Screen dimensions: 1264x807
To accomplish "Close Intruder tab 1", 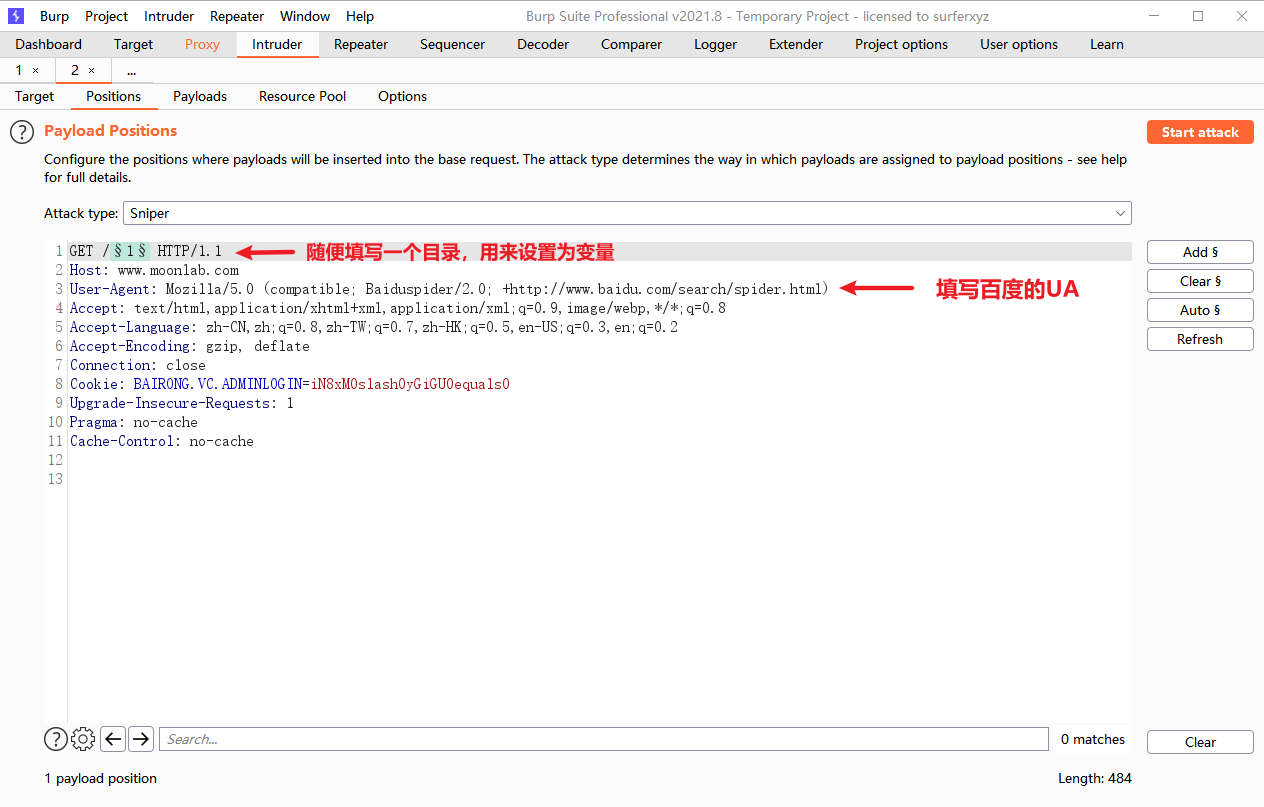I will tap(36, 71).
